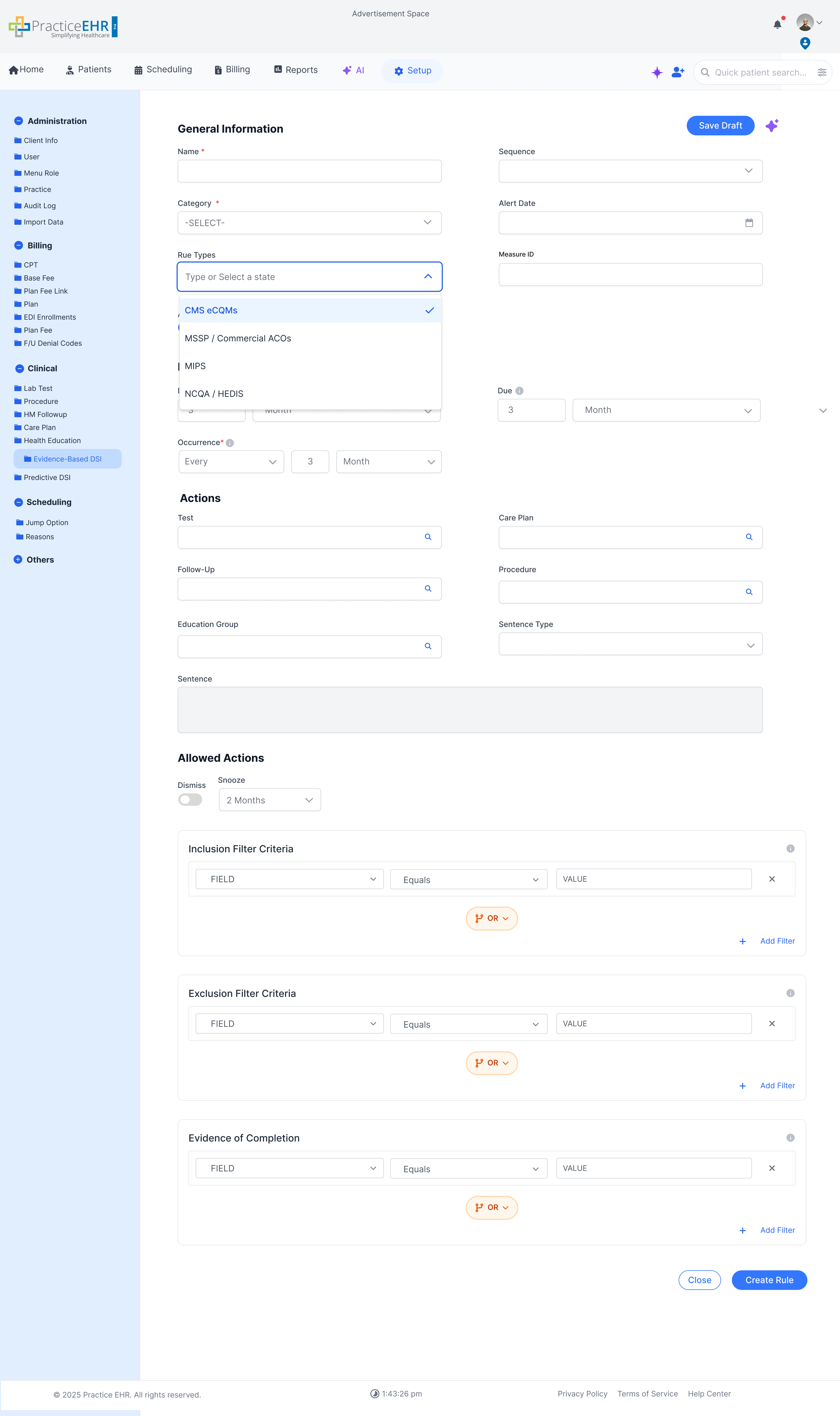
Task: Open the Reports navigation tab
Action: point(296,70)
